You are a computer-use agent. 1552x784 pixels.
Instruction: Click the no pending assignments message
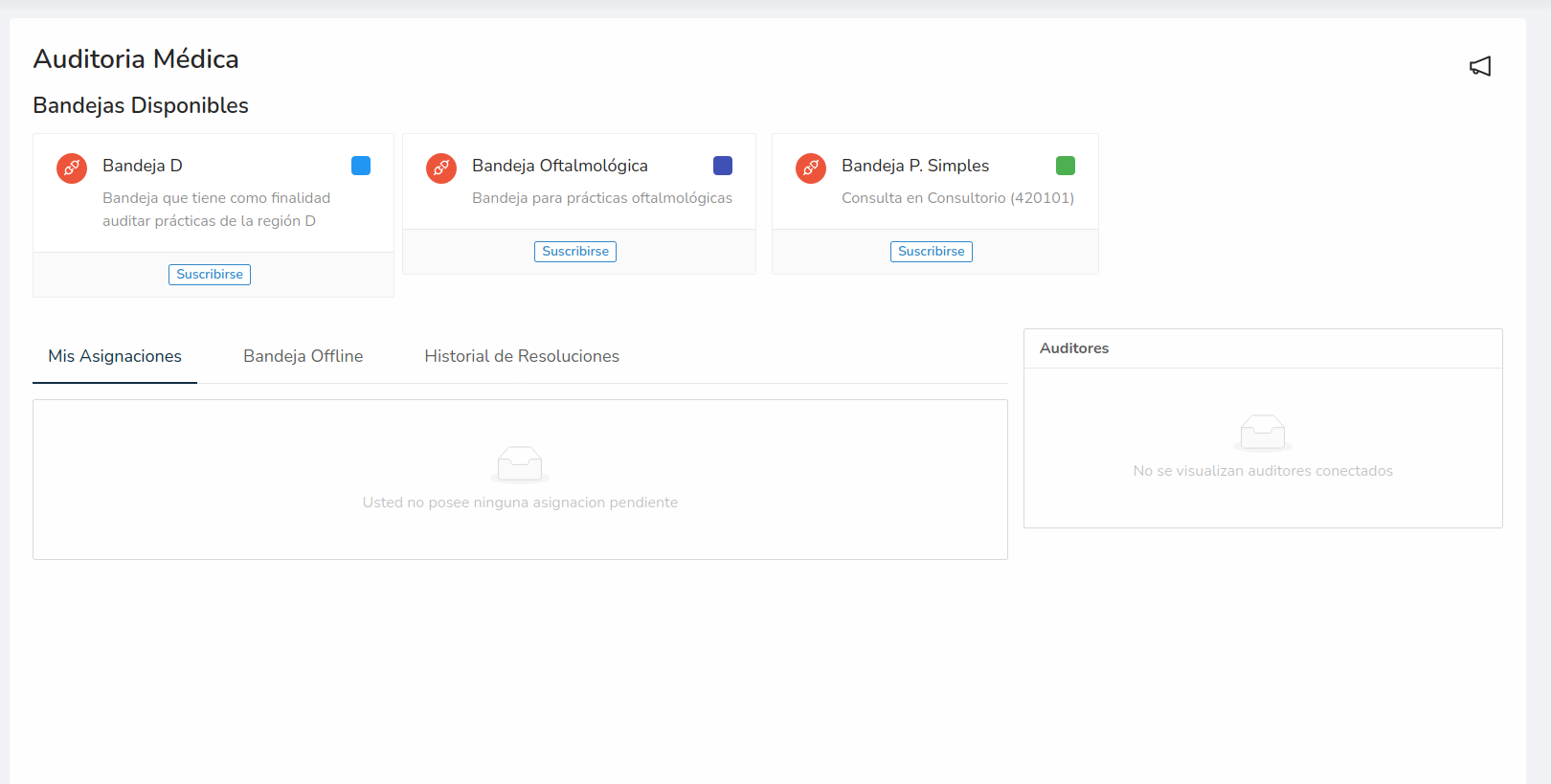coord(520,503)
